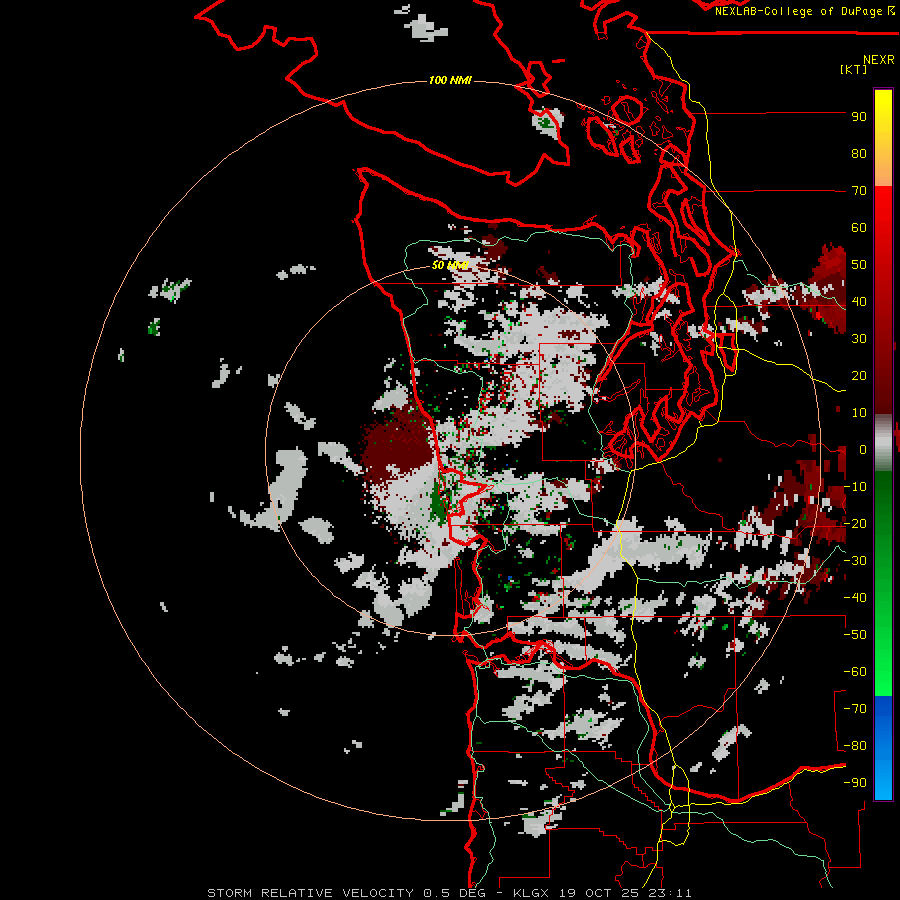Click the 100 NMI range ring label

coord(450,80)
